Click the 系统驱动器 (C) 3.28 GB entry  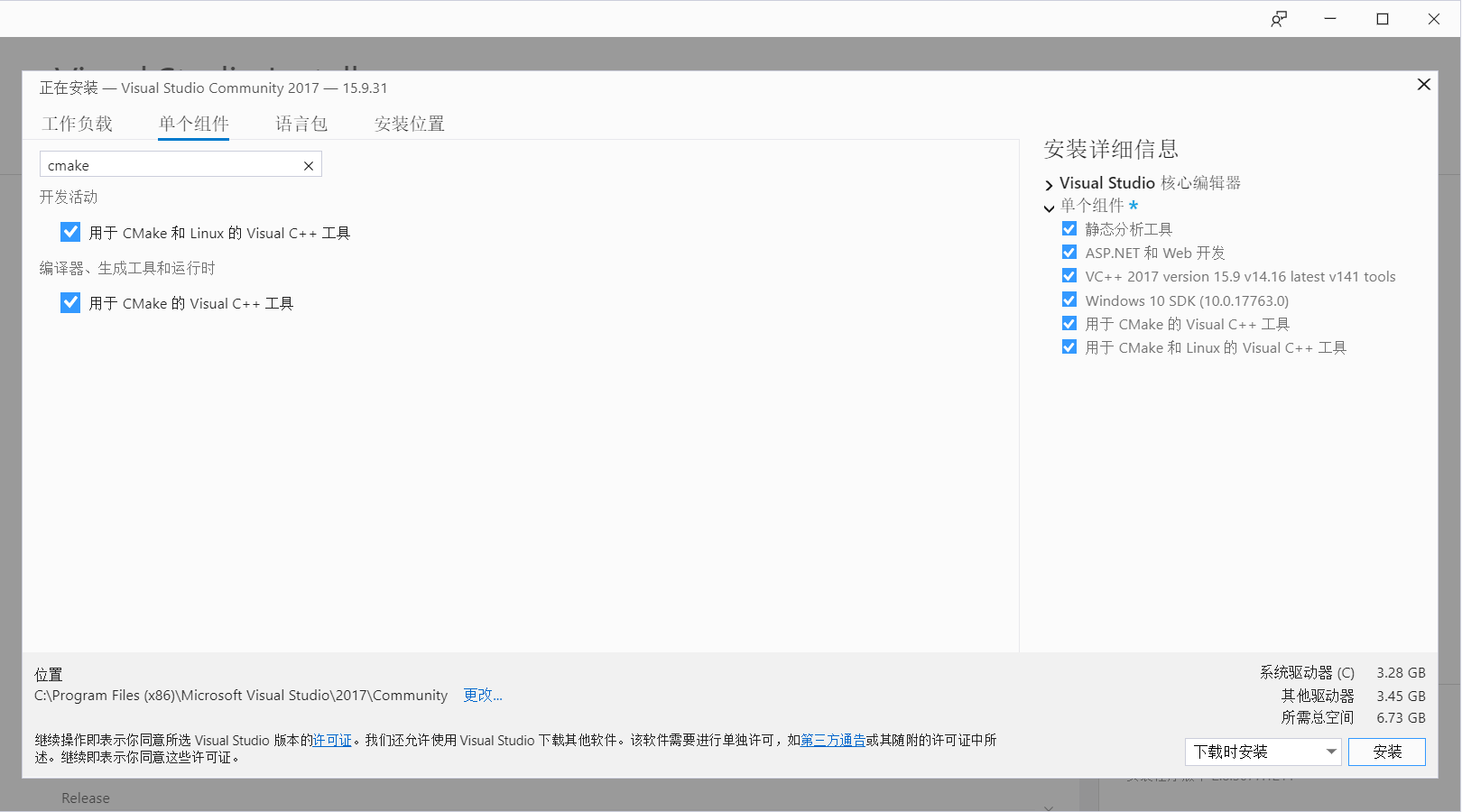click(1343, 673)
